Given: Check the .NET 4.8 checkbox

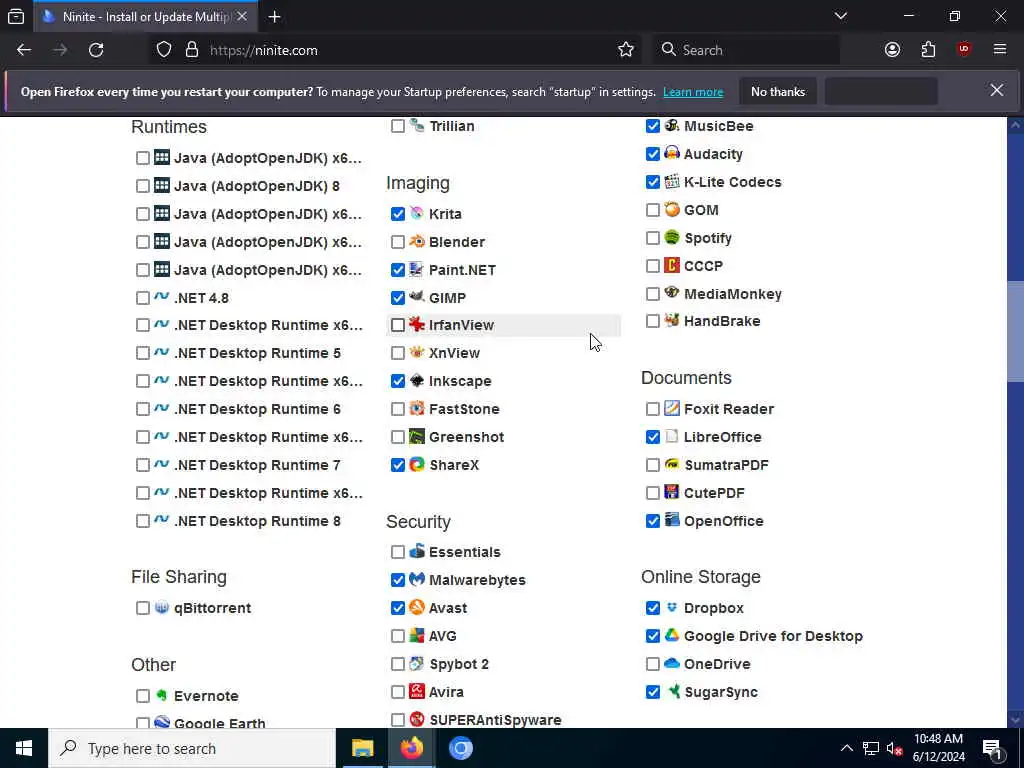Looking at the screenshot, I should (x=142, y=298).
